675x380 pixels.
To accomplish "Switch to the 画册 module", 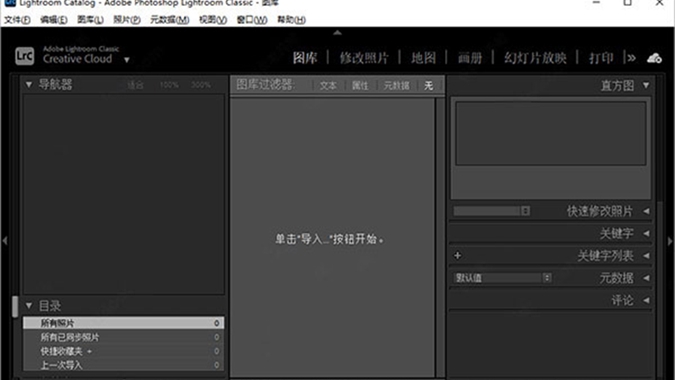I will pyautogui.click(x=470, y=58).
